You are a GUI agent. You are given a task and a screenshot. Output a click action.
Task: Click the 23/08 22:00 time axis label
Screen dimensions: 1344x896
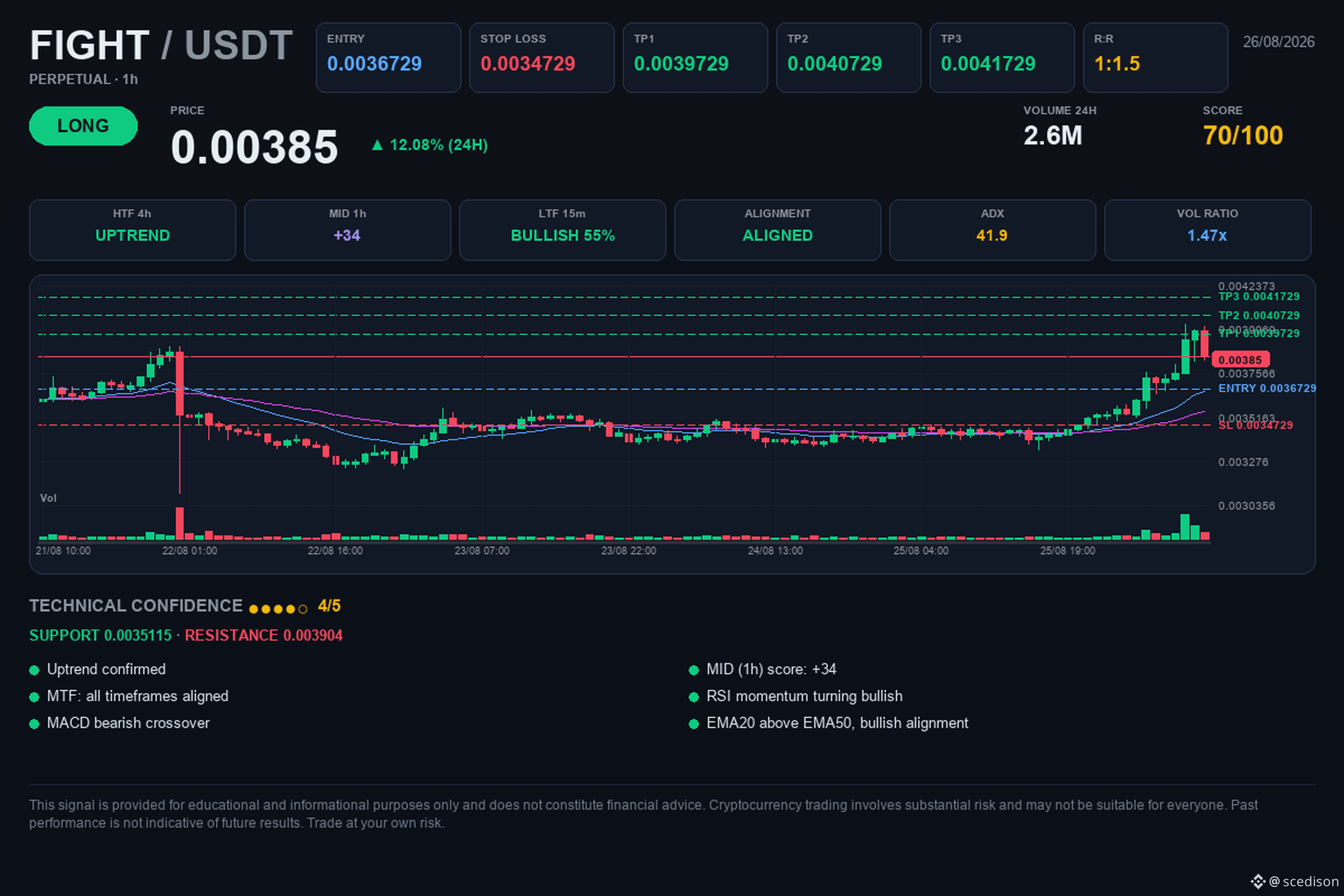[628, 551]
